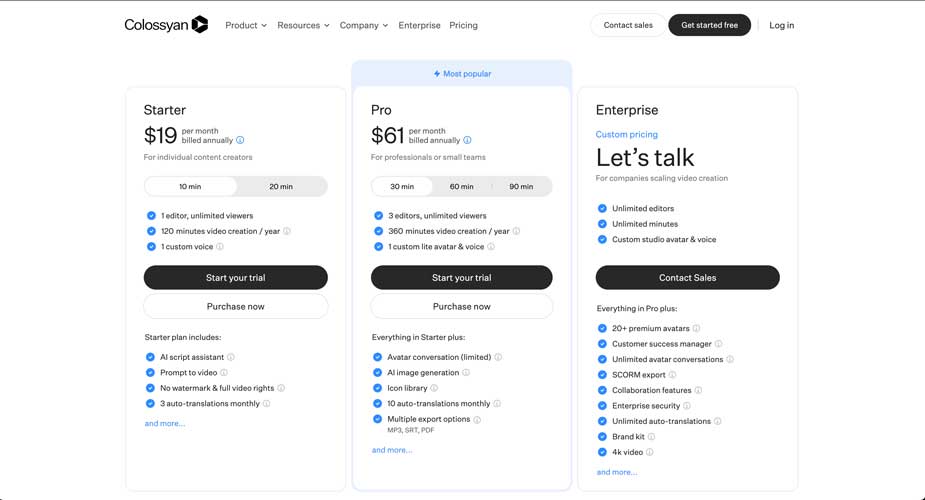Show info for Brand kit

click(651, 436)
